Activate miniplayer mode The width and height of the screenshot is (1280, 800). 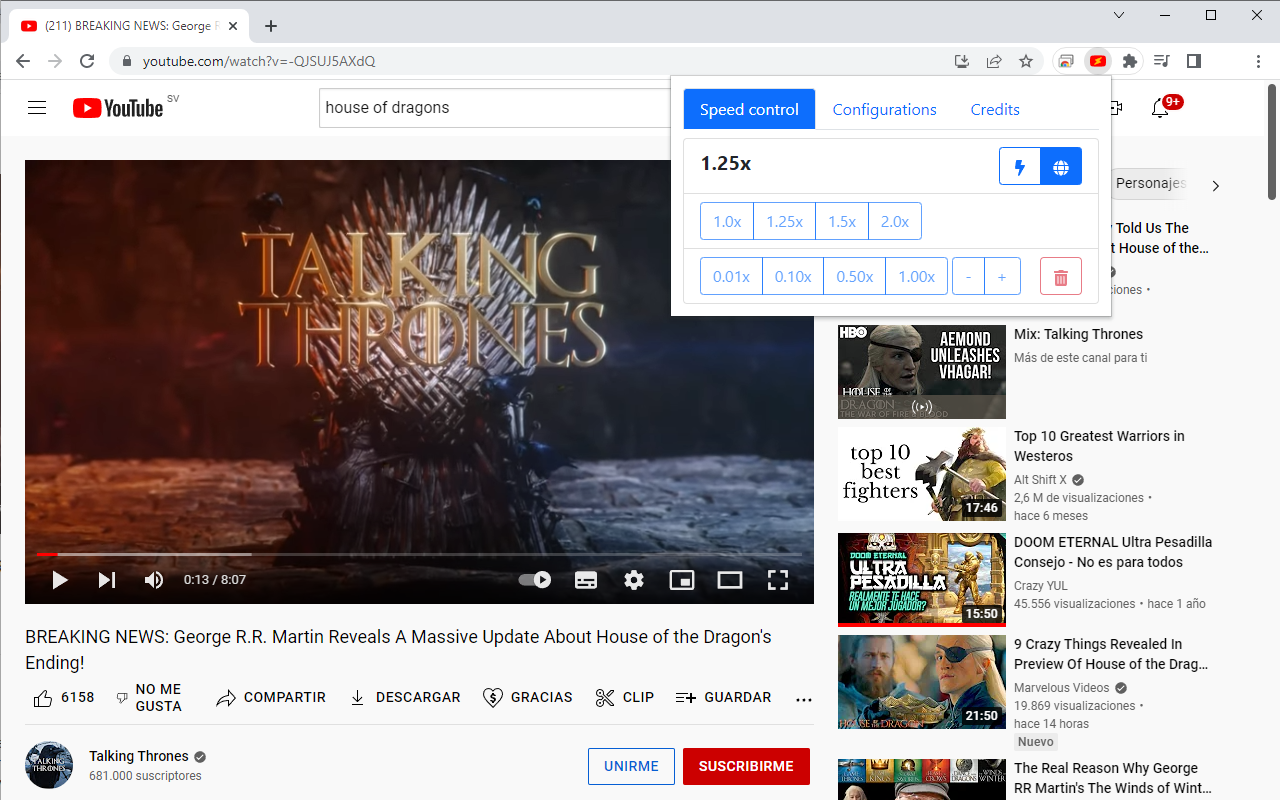pos(682,580)
